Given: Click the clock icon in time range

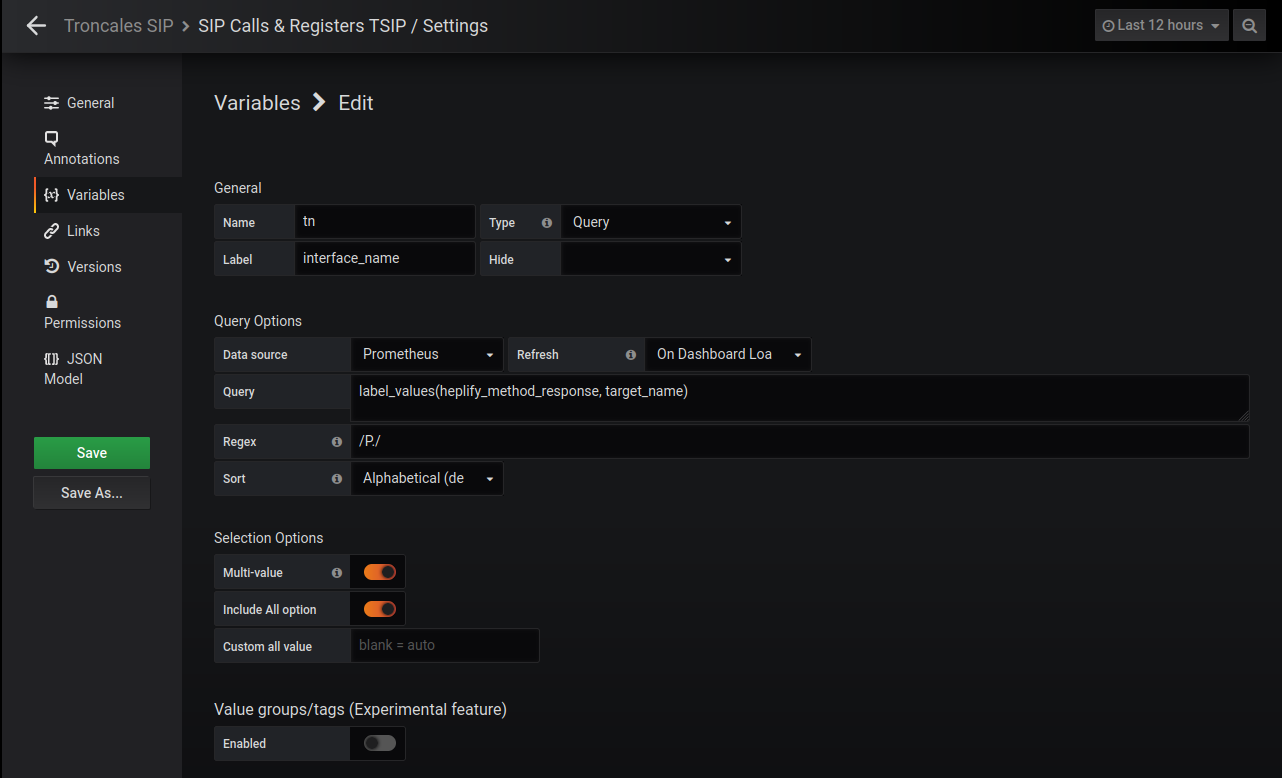Looking at the screenshot, I should (x=1108, y=26).
